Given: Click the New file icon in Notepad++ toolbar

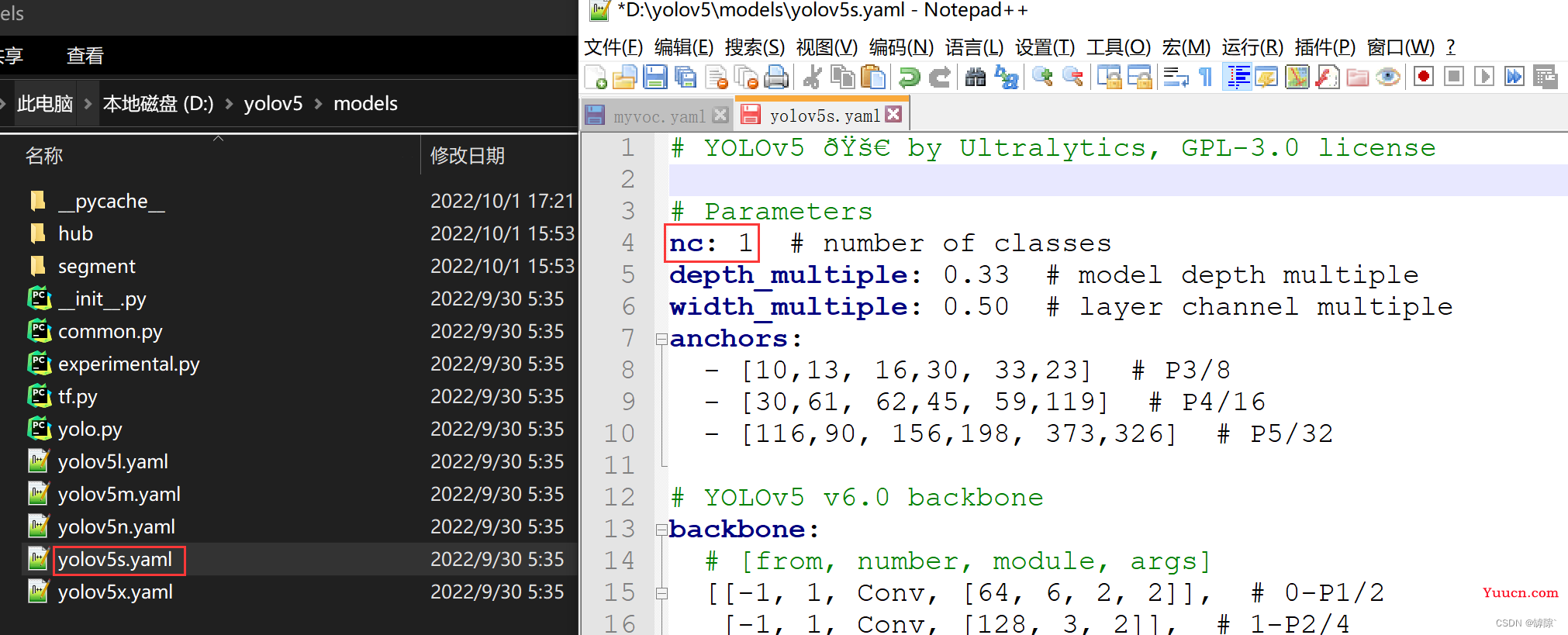Looking at the screenshot, I should (596, 77).
